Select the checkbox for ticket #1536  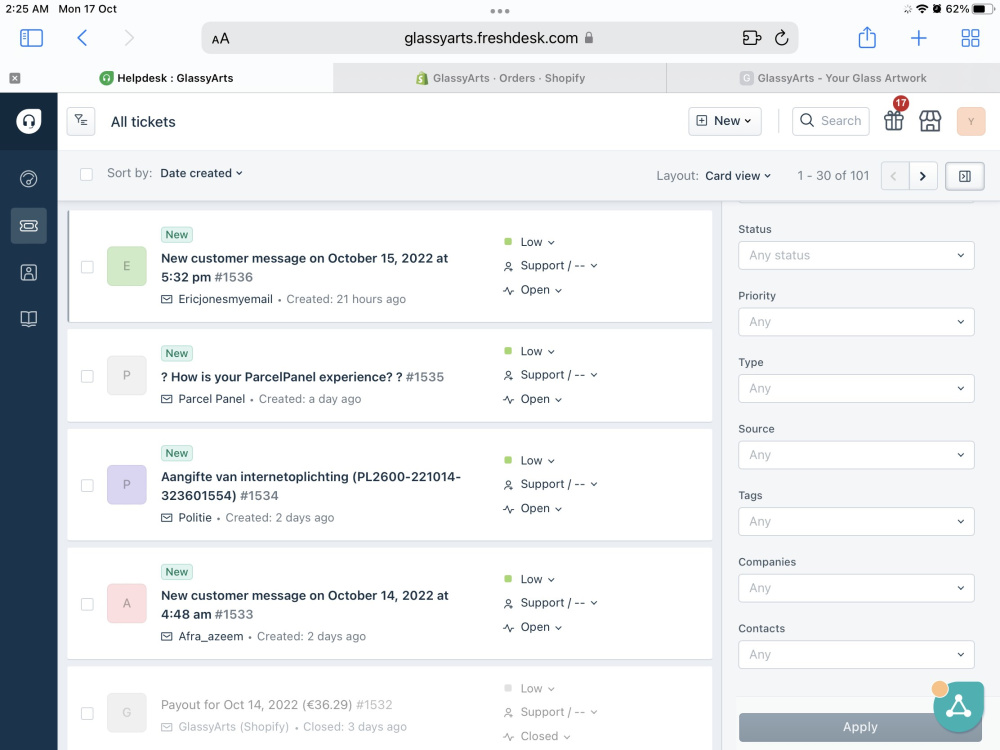click(x=87, y=267)
